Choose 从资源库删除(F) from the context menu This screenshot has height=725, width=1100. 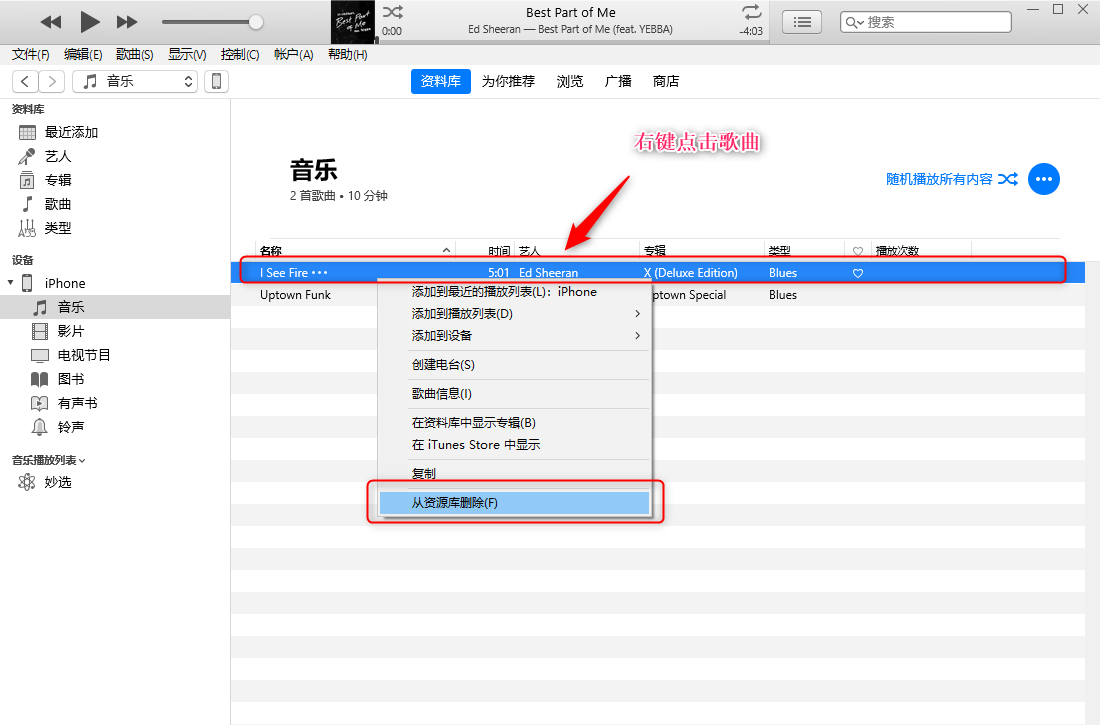pos(514,503)
